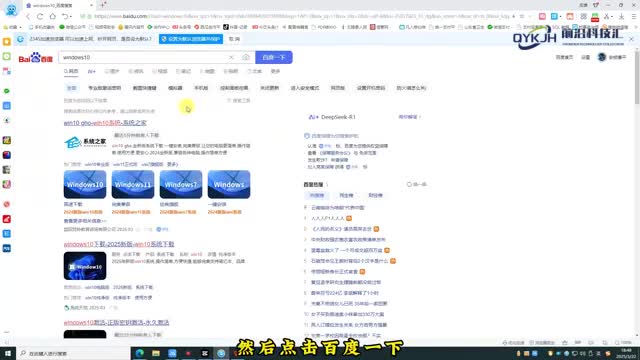Open the green WeChat sidebar icon
Viewport: 640px width, 360px height.
pos(7,91)
